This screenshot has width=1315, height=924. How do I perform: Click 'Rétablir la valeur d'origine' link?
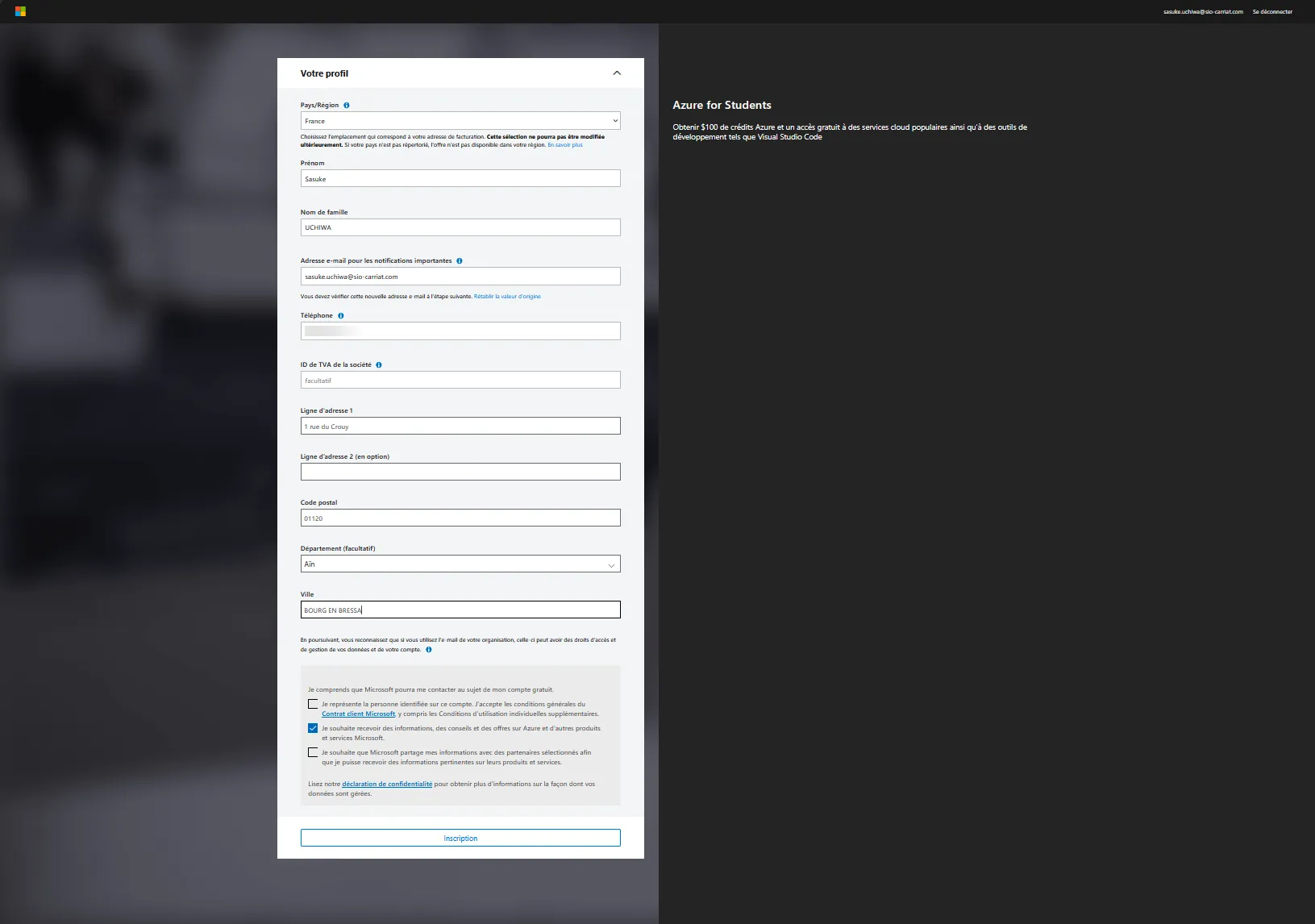(x=507, y=297)
